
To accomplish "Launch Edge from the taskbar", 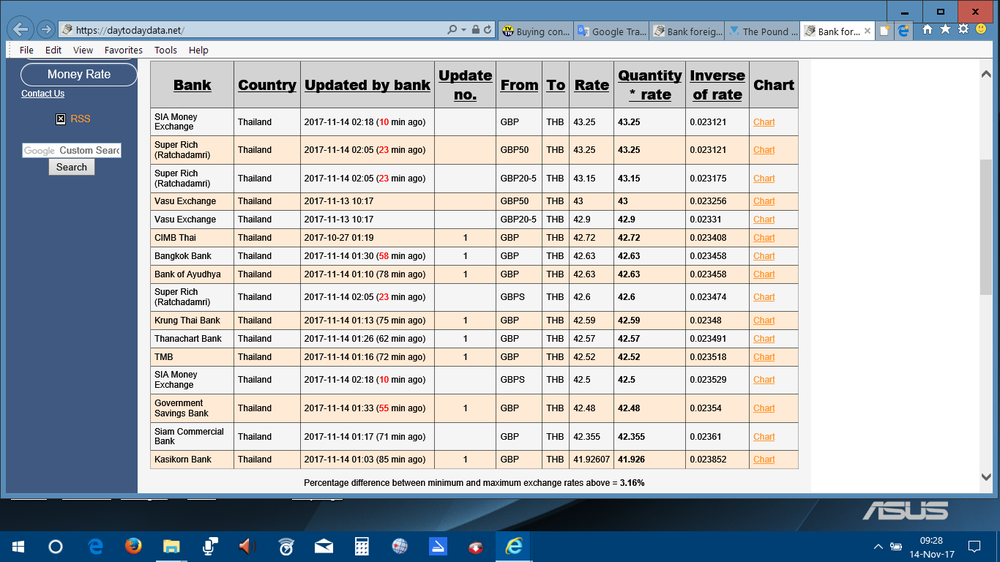I will [96, 547].
